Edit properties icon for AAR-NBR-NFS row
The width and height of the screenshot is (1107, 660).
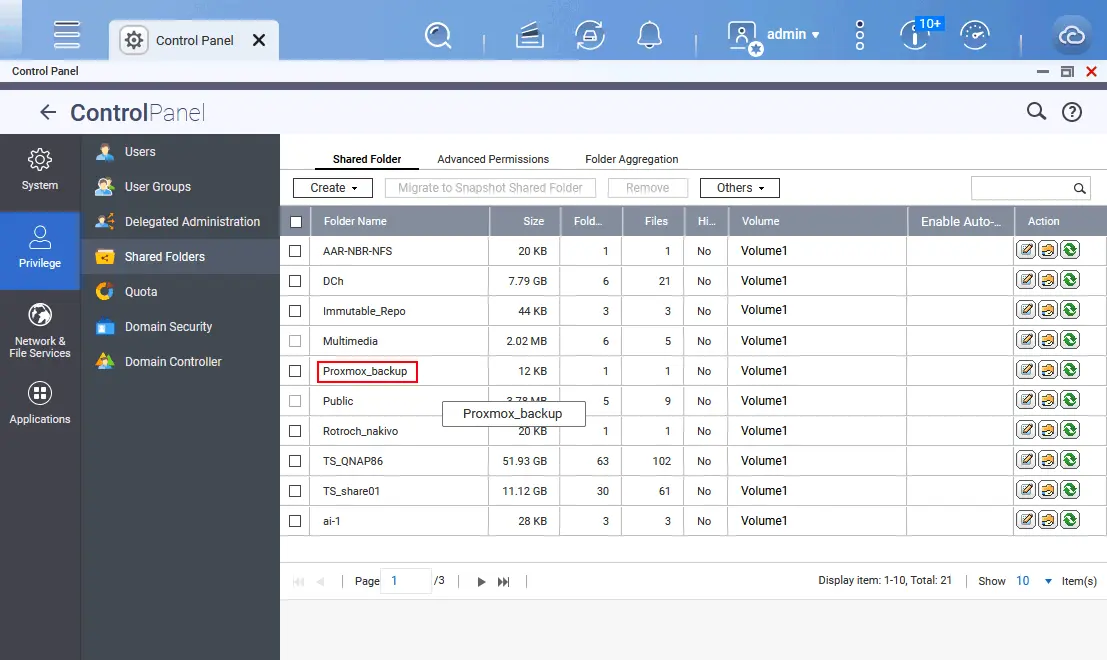coord(1026,250)
